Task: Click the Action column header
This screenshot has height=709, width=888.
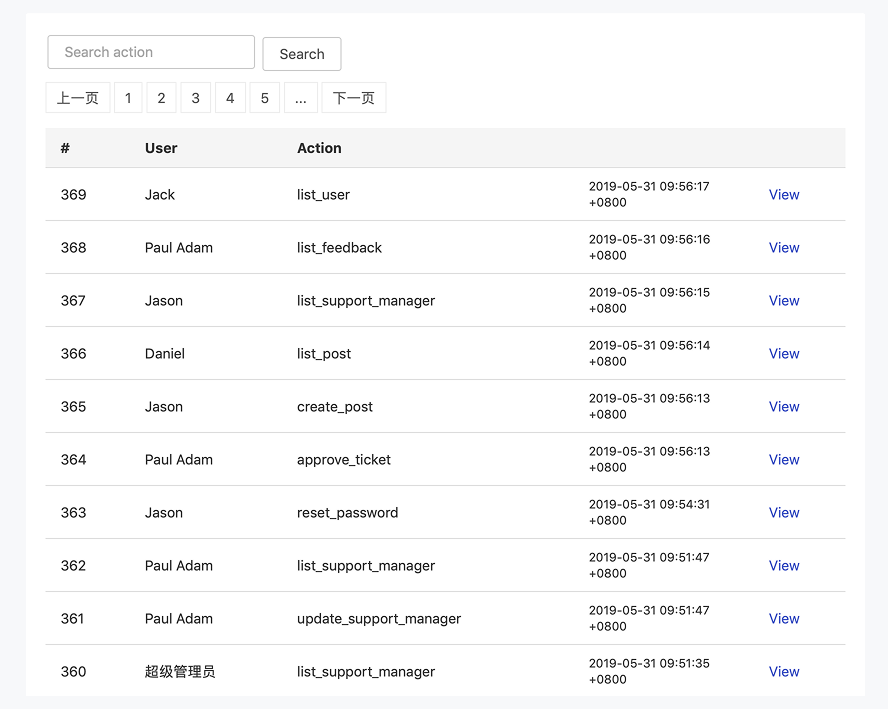Action: click(x=319, y=148)
